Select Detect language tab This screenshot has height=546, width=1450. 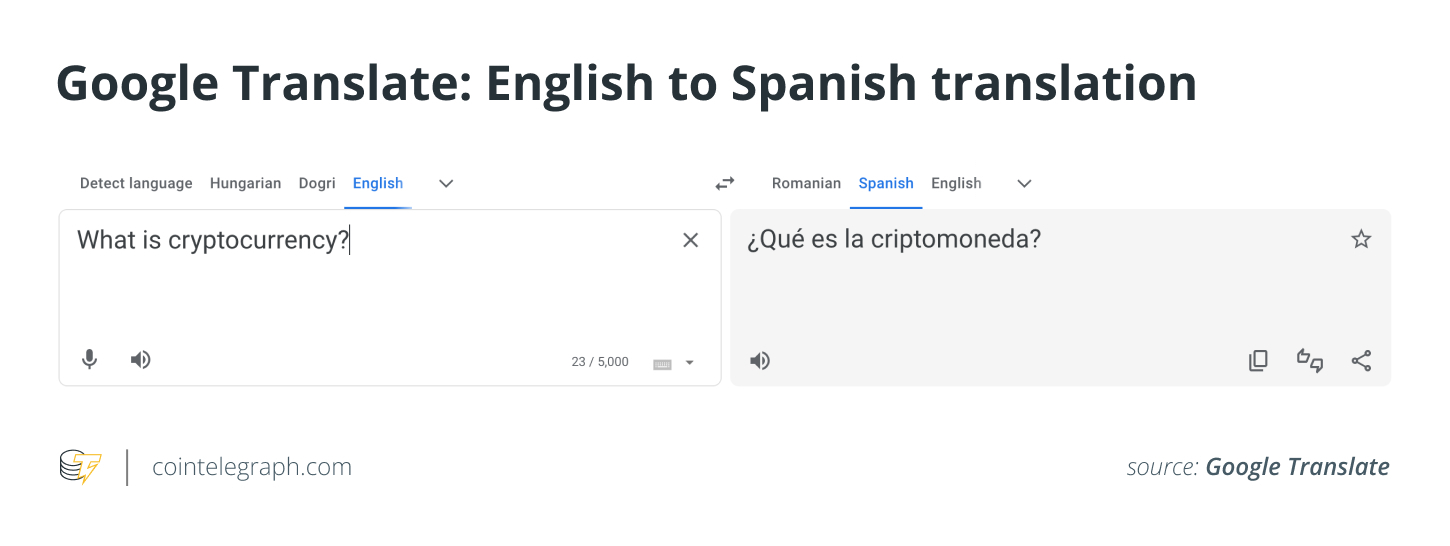pos(136,183)
